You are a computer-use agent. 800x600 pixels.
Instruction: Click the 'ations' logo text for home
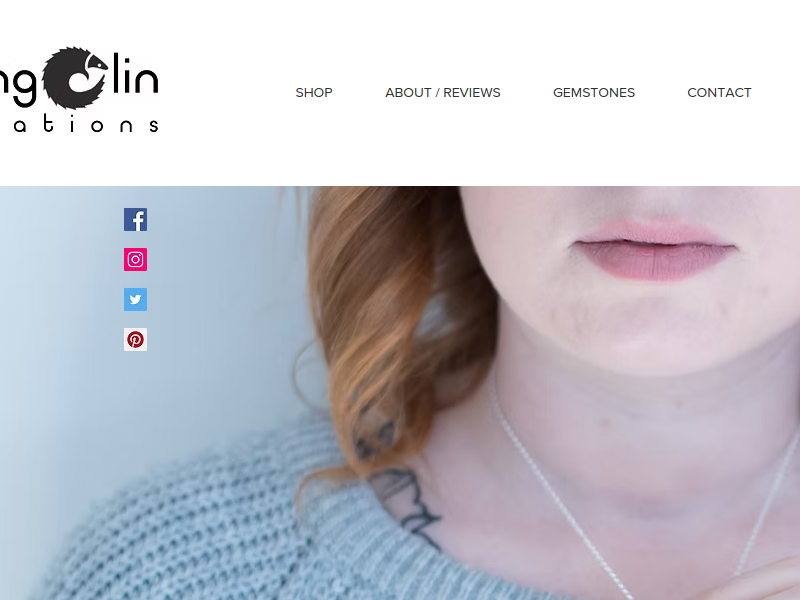coord(86,124)
